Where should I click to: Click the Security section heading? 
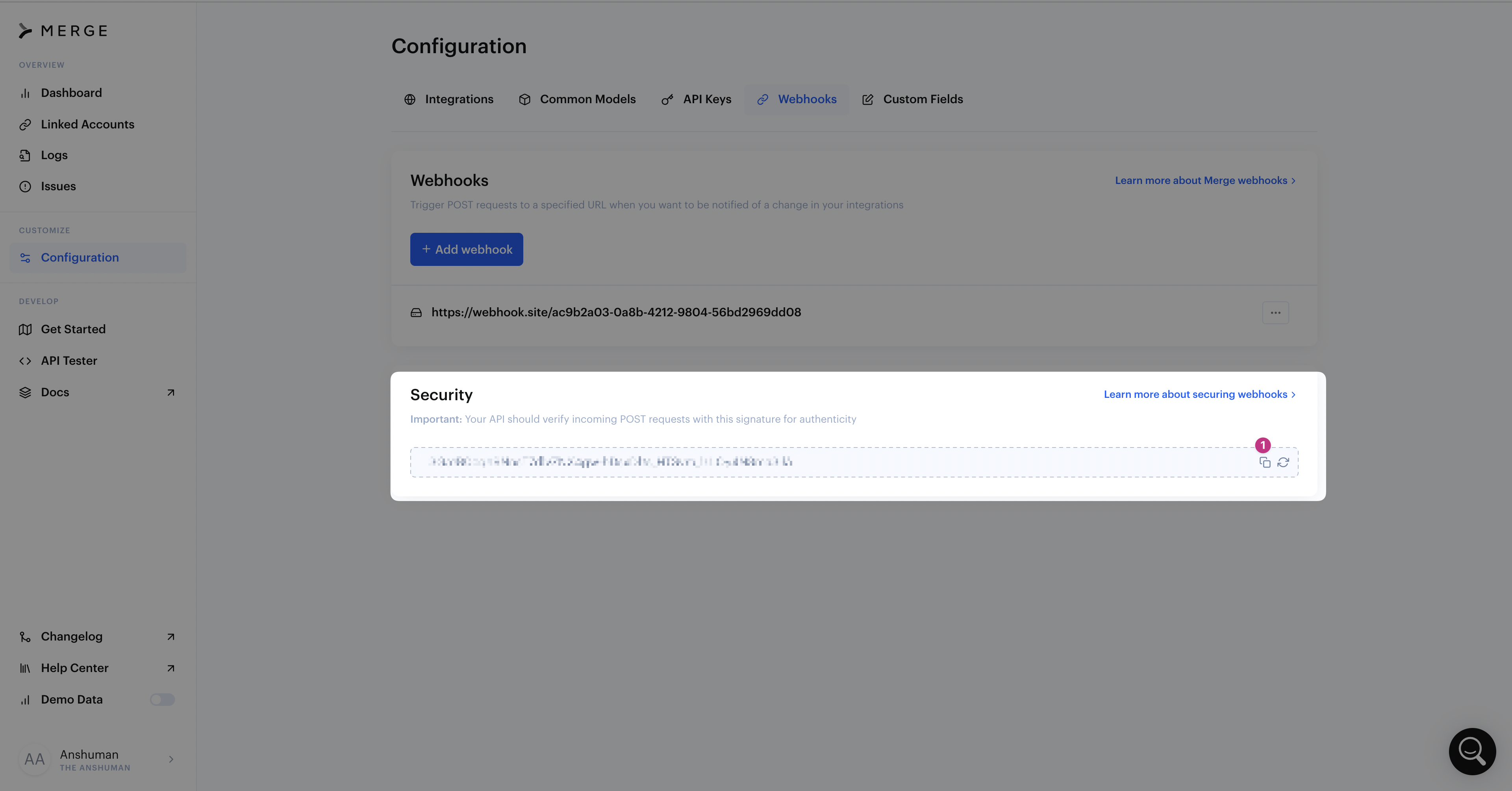point(441,395)
